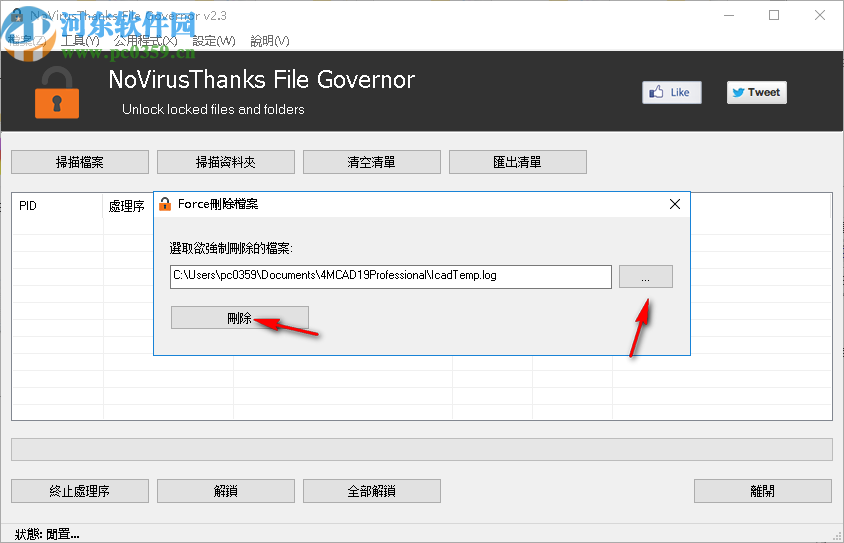This screenshot has width=844, height=543.
Task: Click the 解鎖 button
Action: (226, 491)
